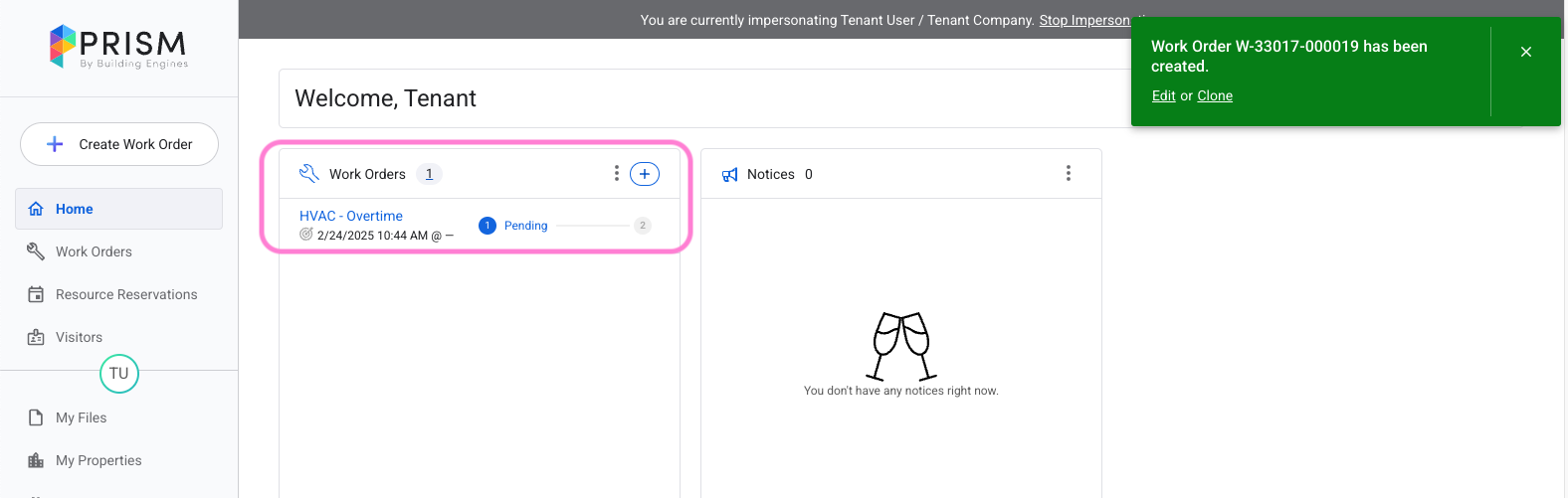Click the PRISM logo in sidebar
Viewport: 1568px width, 498px height.
tap(118, 47)
